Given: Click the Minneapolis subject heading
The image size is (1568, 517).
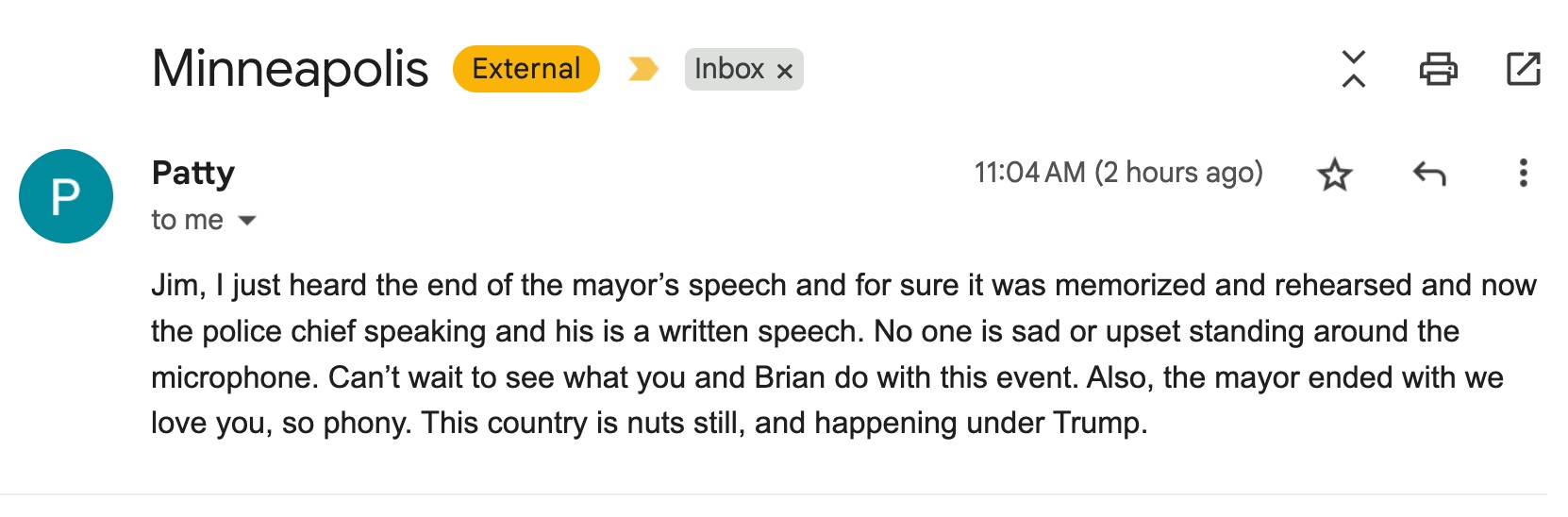Looking at the screenshot, I should coord(290,69).
